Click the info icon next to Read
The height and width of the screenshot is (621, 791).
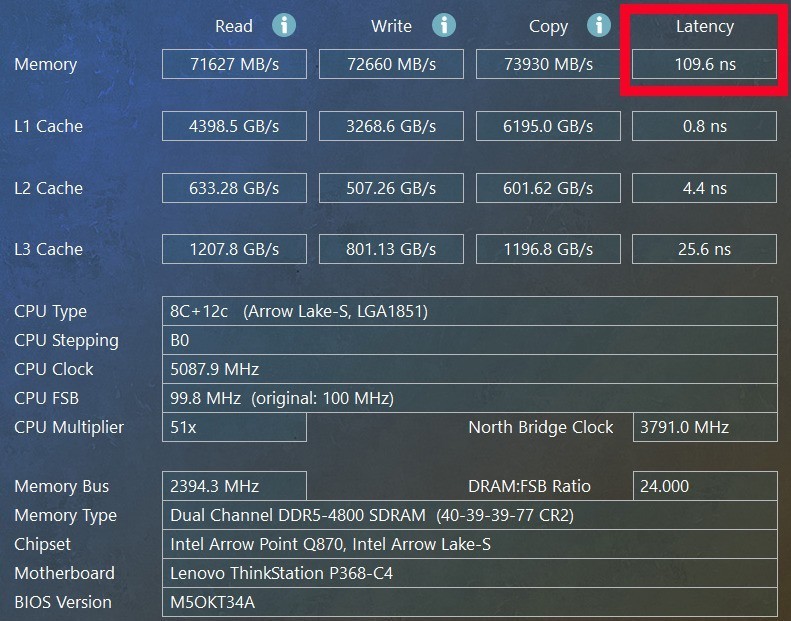285,26
